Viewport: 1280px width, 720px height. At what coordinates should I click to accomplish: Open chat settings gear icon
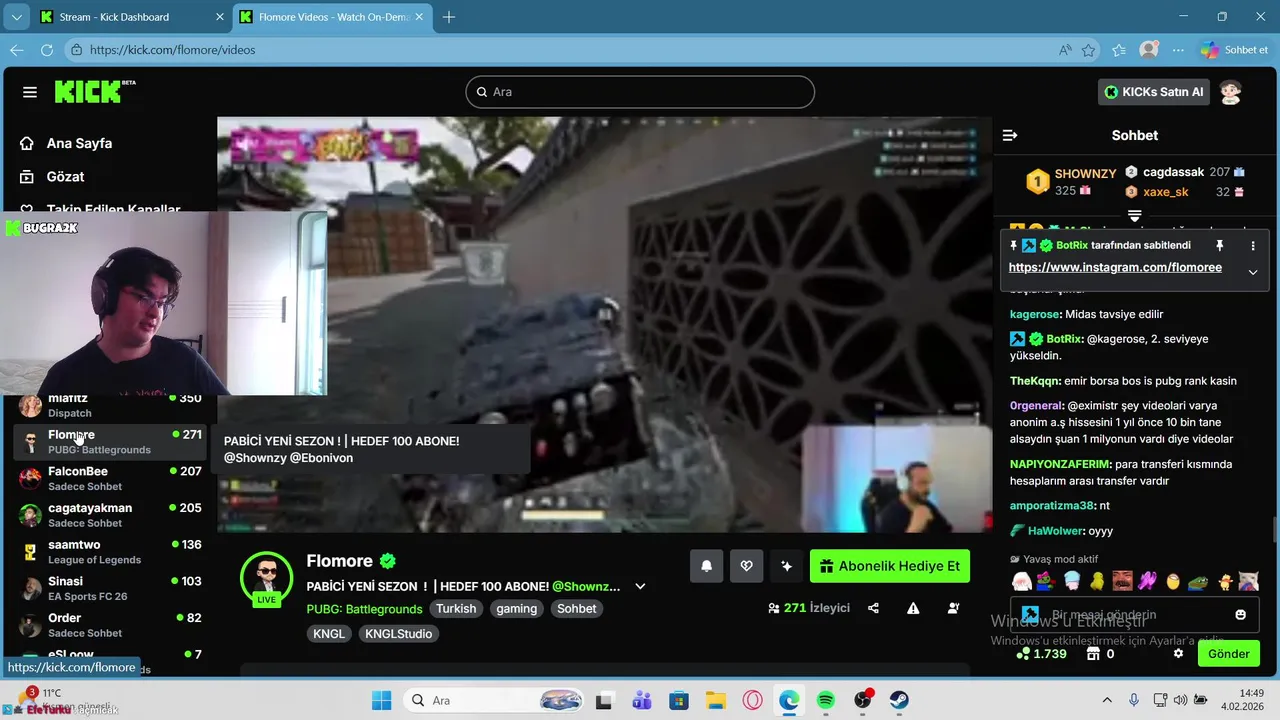1178,654
